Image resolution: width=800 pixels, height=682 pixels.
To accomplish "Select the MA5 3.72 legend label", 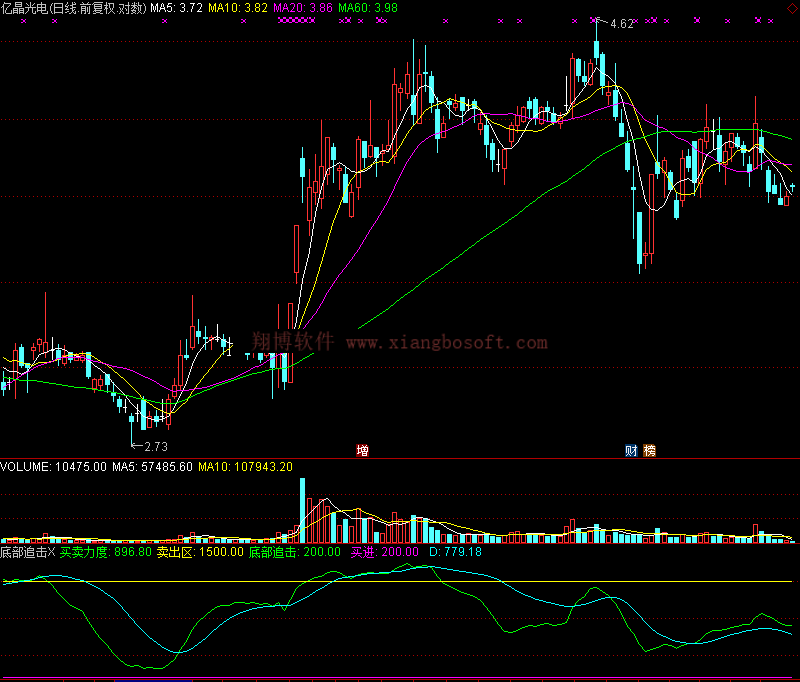I will (176, 7).
